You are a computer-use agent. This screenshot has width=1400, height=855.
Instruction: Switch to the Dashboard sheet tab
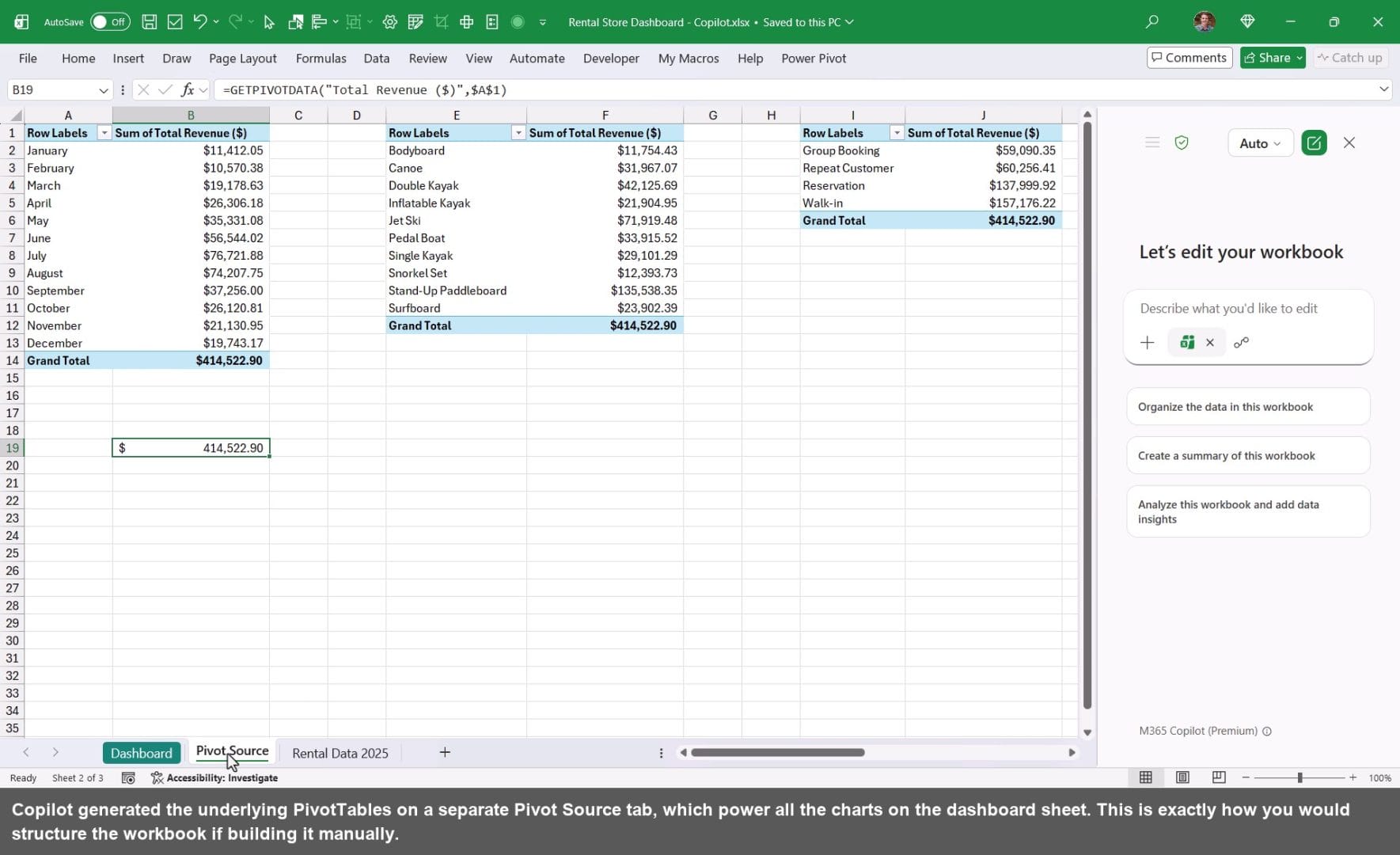142,753
